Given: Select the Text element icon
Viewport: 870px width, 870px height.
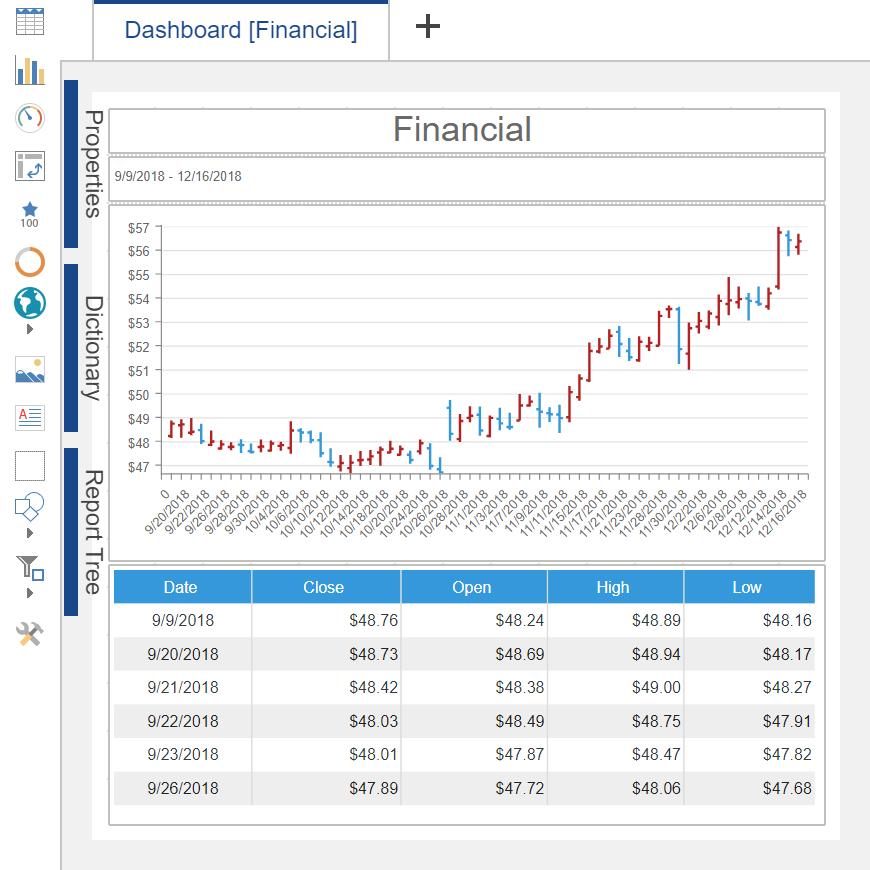Looking at the screenshot, I should (30, 418).
